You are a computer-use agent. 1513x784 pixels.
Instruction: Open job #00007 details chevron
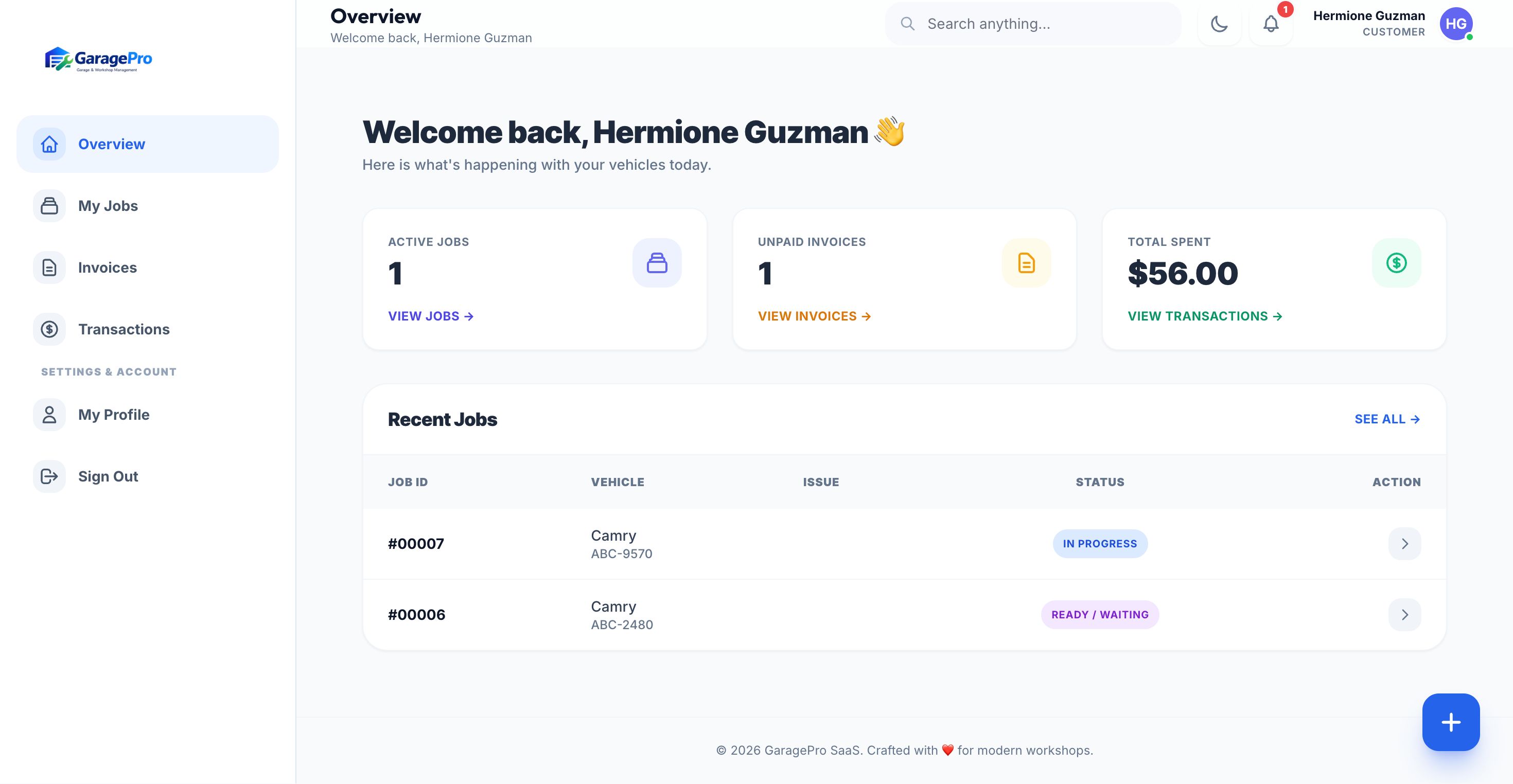tap(1404, 544)
